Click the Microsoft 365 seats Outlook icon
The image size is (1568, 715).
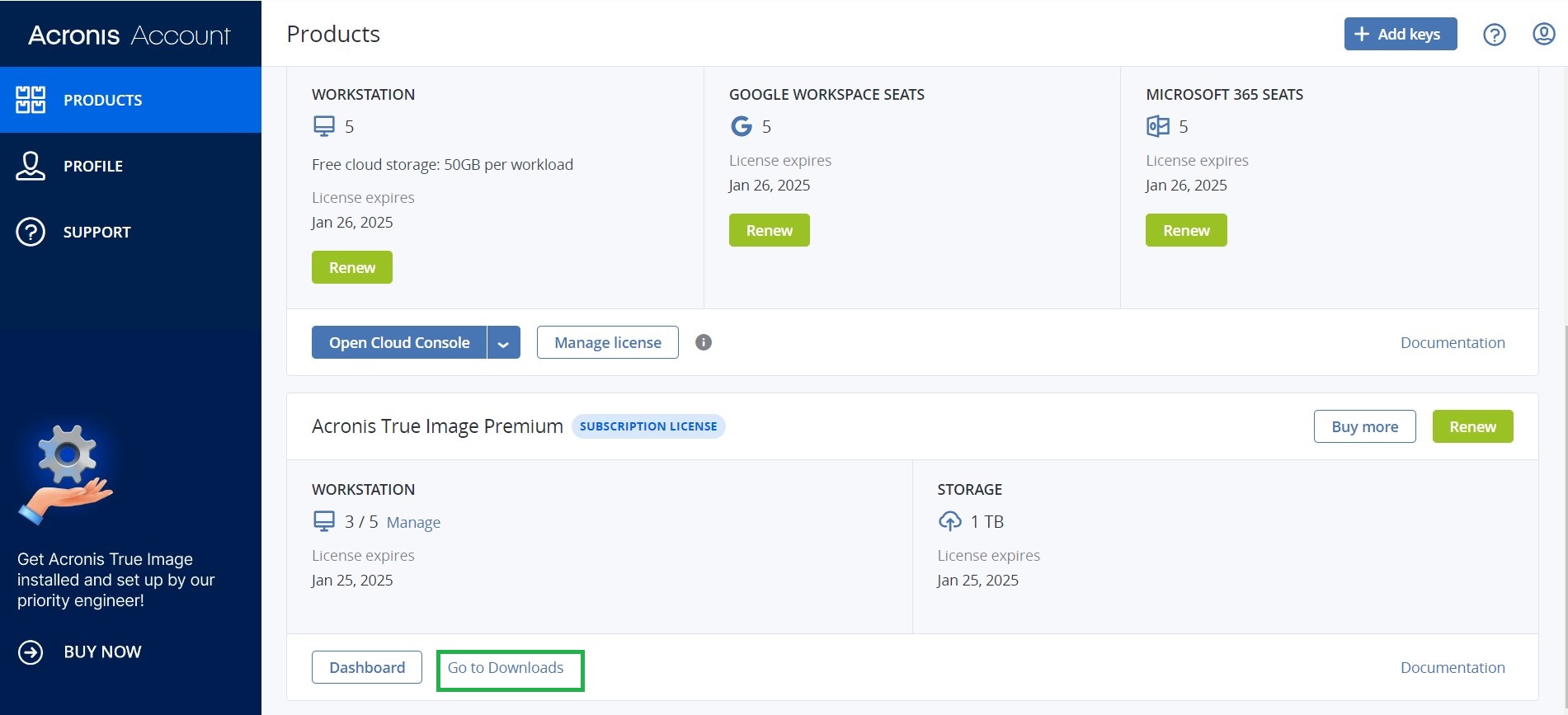(1158, 126)
